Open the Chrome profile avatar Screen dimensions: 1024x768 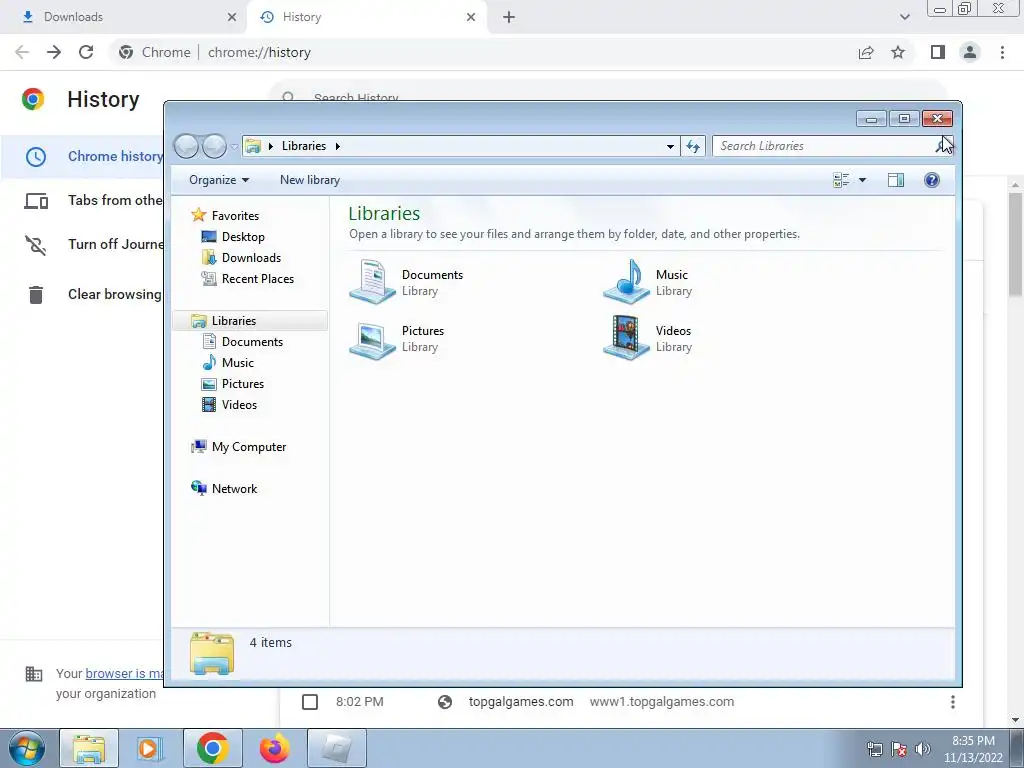(970, 52)
